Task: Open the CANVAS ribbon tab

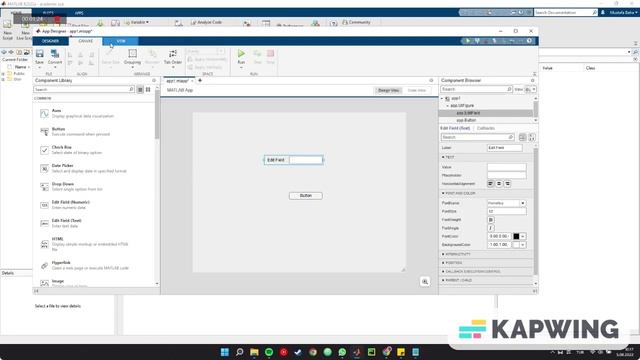Action: click(86, 41)
